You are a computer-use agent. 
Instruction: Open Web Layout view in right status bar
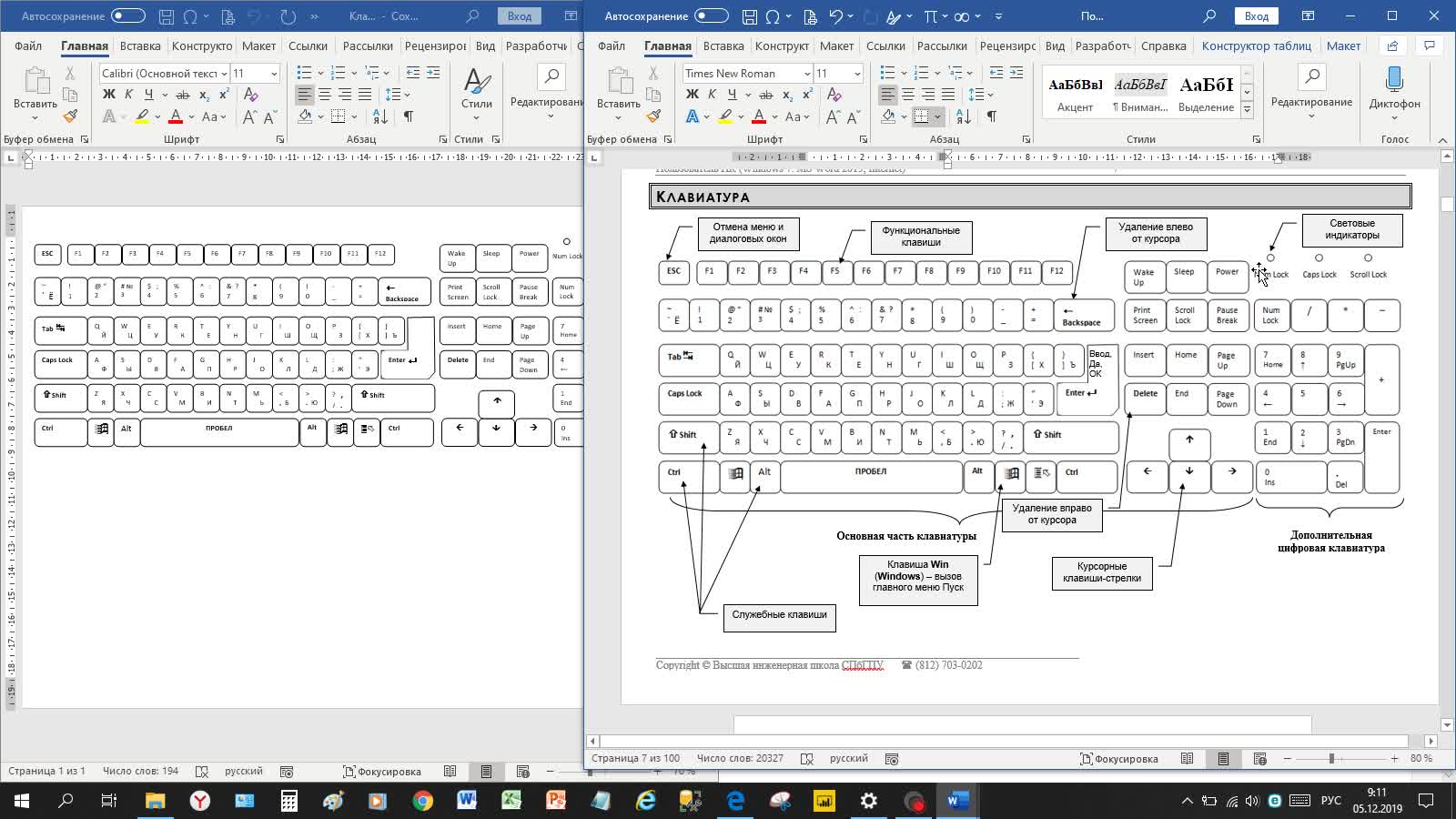coord(1260,758)
